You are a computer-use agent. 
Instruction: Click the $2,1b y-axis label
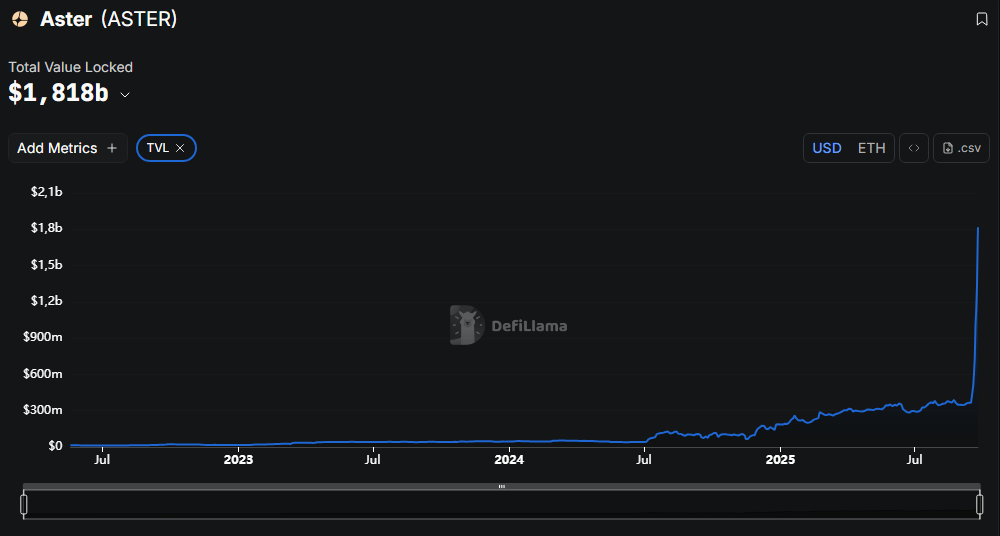tap(47, 192)
